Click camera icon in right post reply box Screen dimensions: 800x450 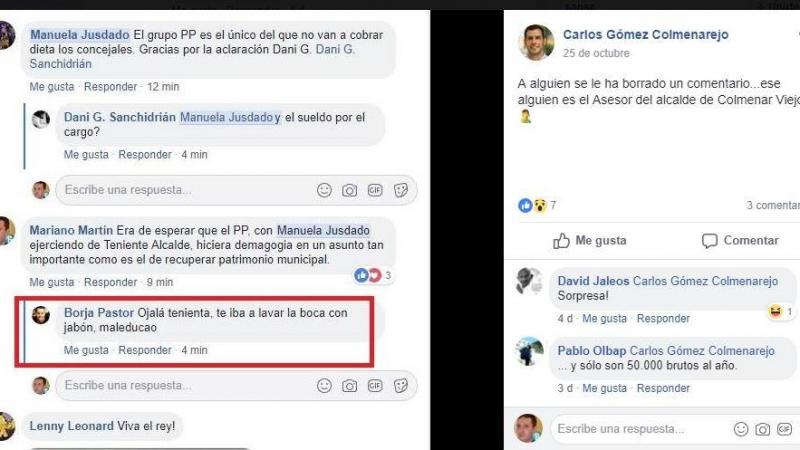click(763, 430)
